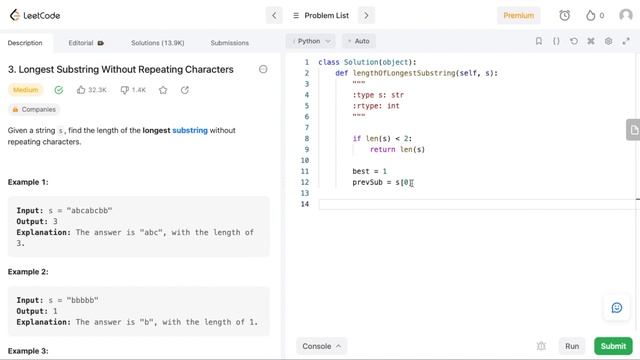This screenshot has height=360, width=640.
Task: Click the Premium button
Action: (x=518, y=16)
